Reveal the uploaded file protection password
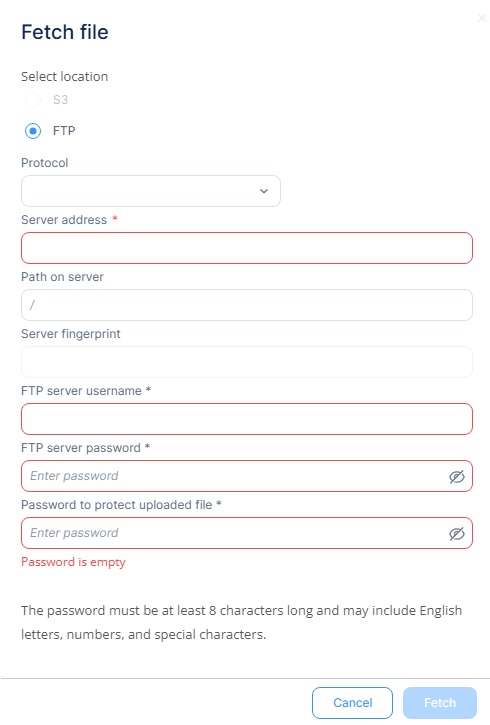Image resolution: width=490 pixels, height=725 pixels. tap(457, 534)
